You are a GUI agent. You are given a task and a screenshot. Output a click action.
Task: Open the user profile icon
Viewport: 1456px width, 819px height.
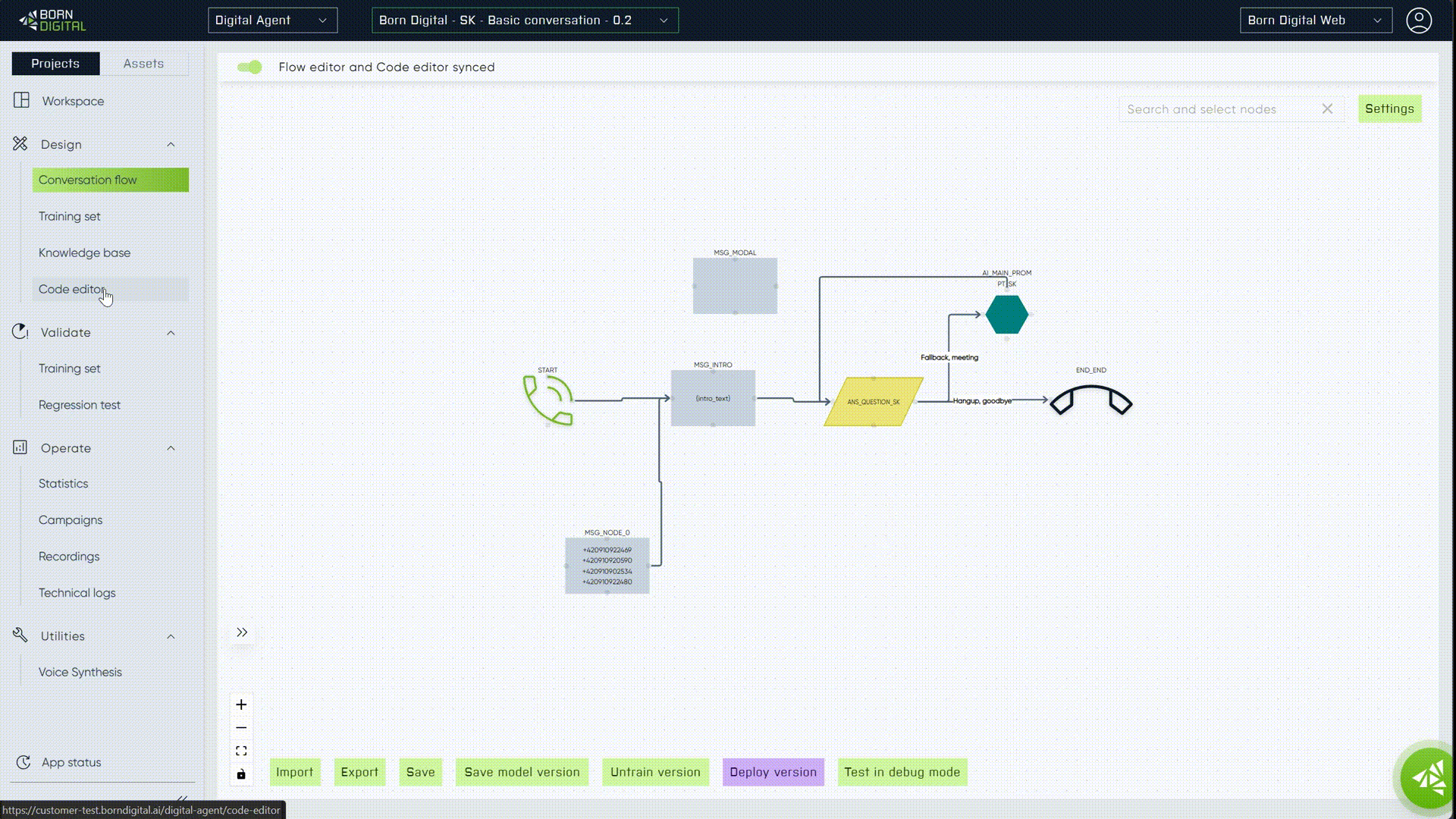click(1419, 20)
